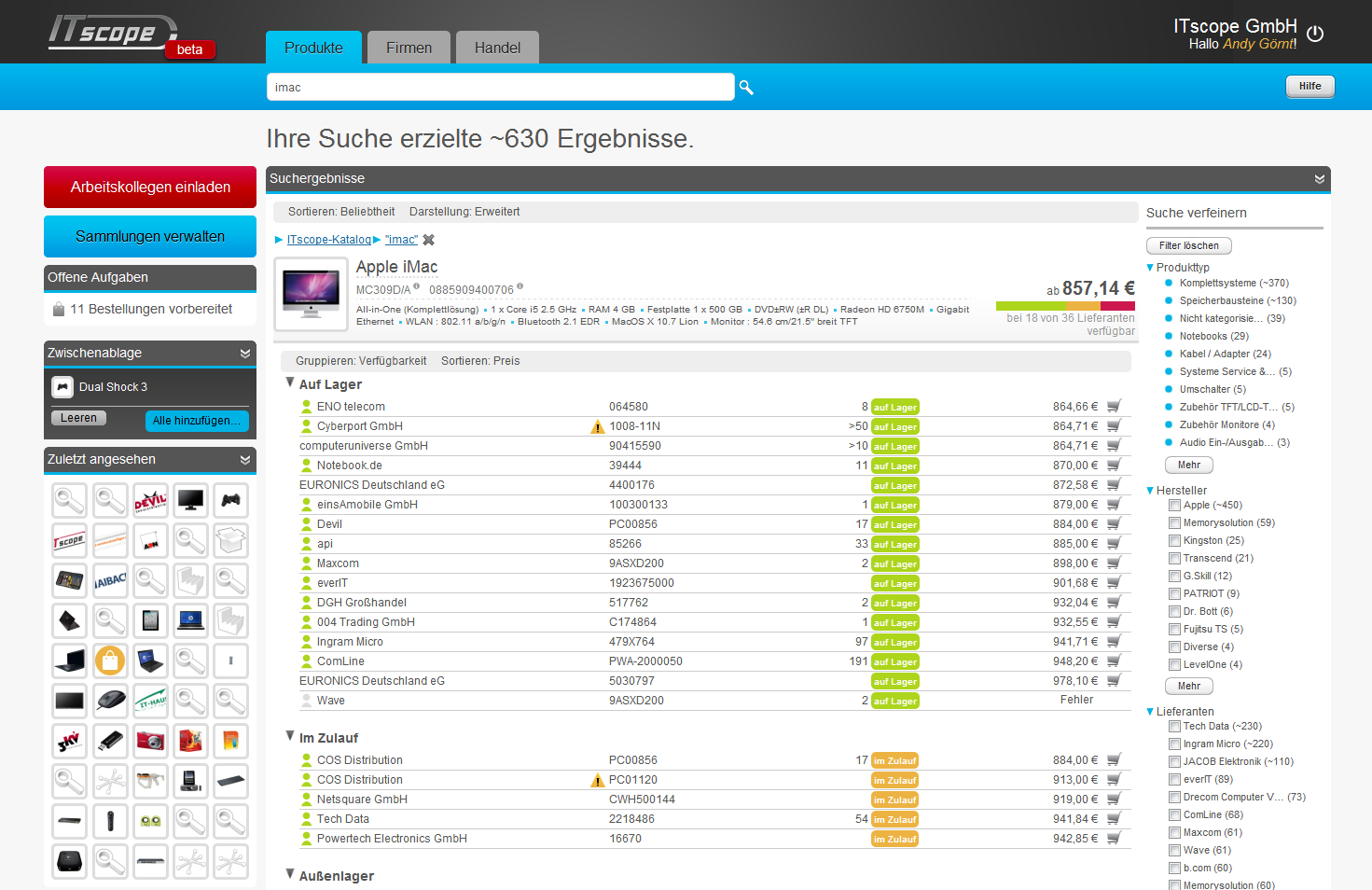Open the toy gun tile in recently viewed
1372x890 pixels.
pos(150,782)
